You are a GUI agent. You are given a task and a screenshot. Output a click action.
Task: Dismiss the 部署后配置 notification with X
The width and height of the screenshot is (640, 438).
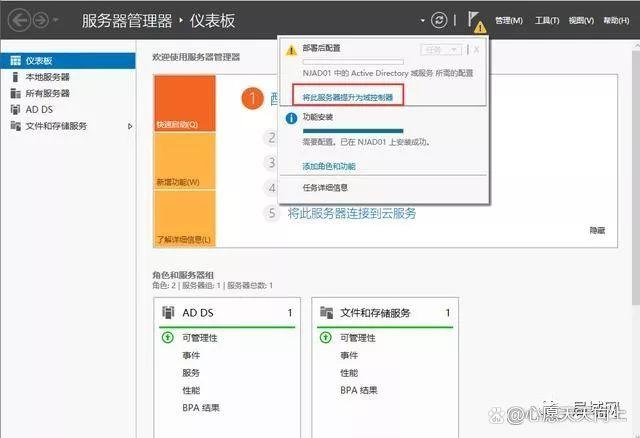[x=476, y=50]
